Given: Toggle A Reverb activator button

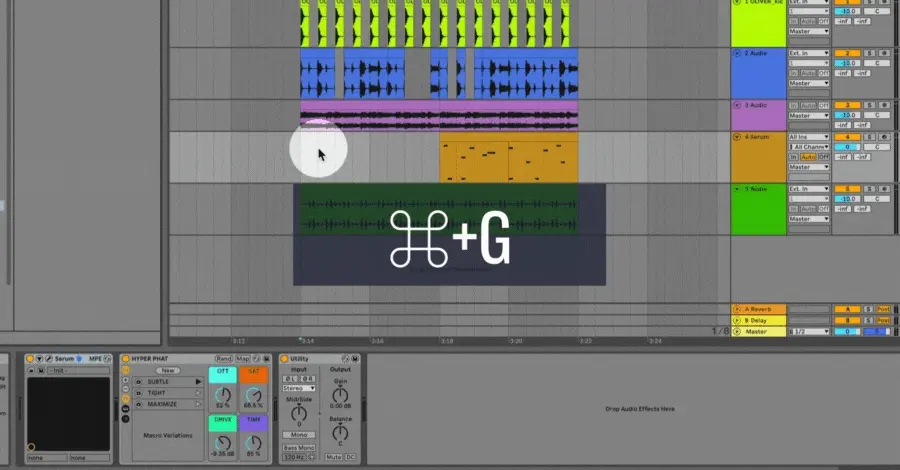Looking at the screenshot, I should 847,309.
